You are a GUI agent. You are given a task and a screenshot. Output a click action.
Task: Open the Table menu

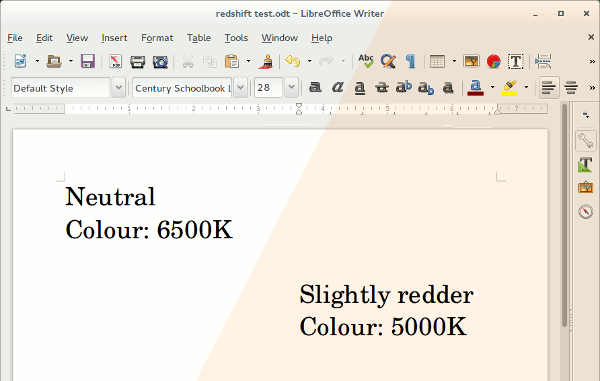coord(199,38)
